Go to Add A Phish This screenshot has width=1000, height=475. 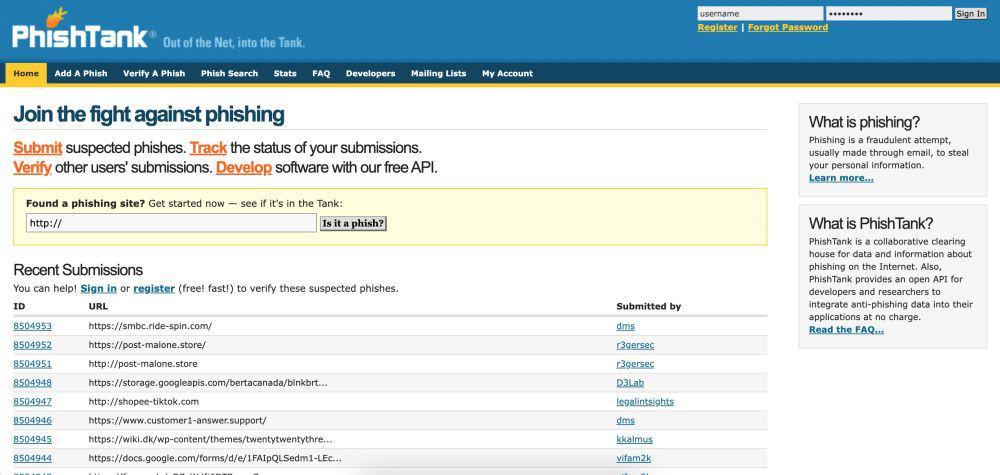[x=81, y=73]
